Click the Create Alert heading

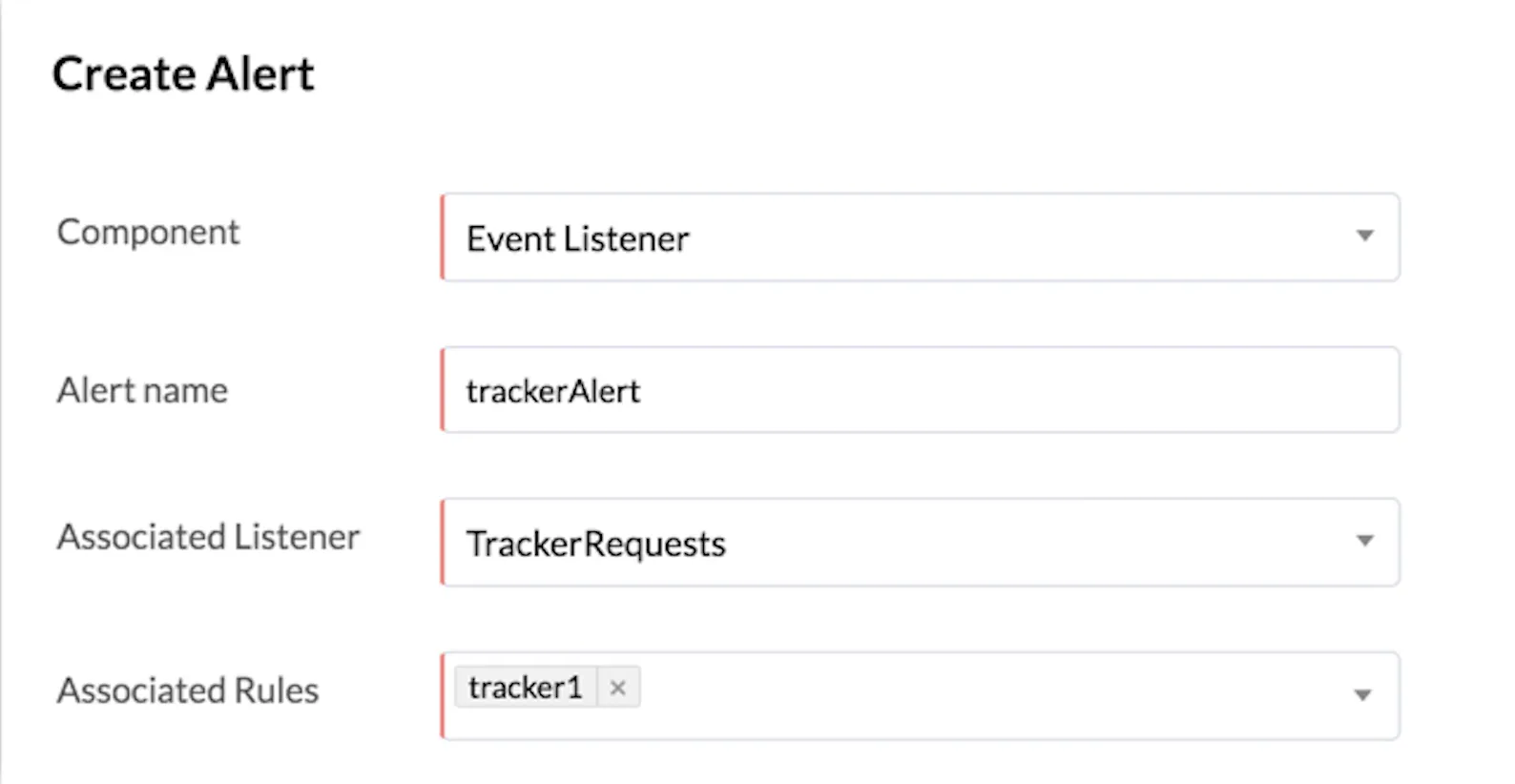click(183, 74)
